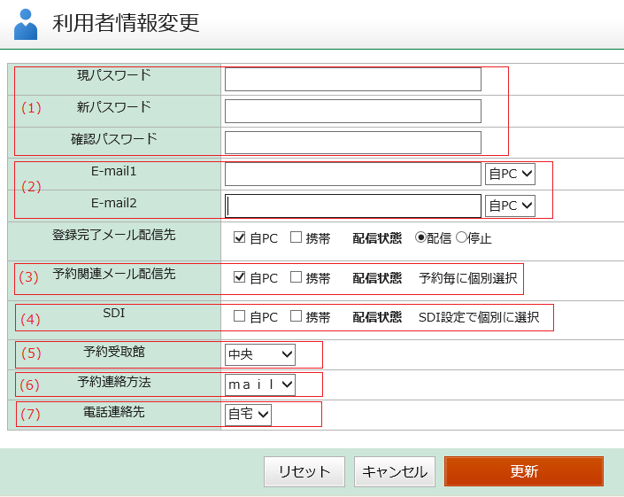Focus the 新パスワード input field
The width and height of the screenshot is (624, 497).
353,111
